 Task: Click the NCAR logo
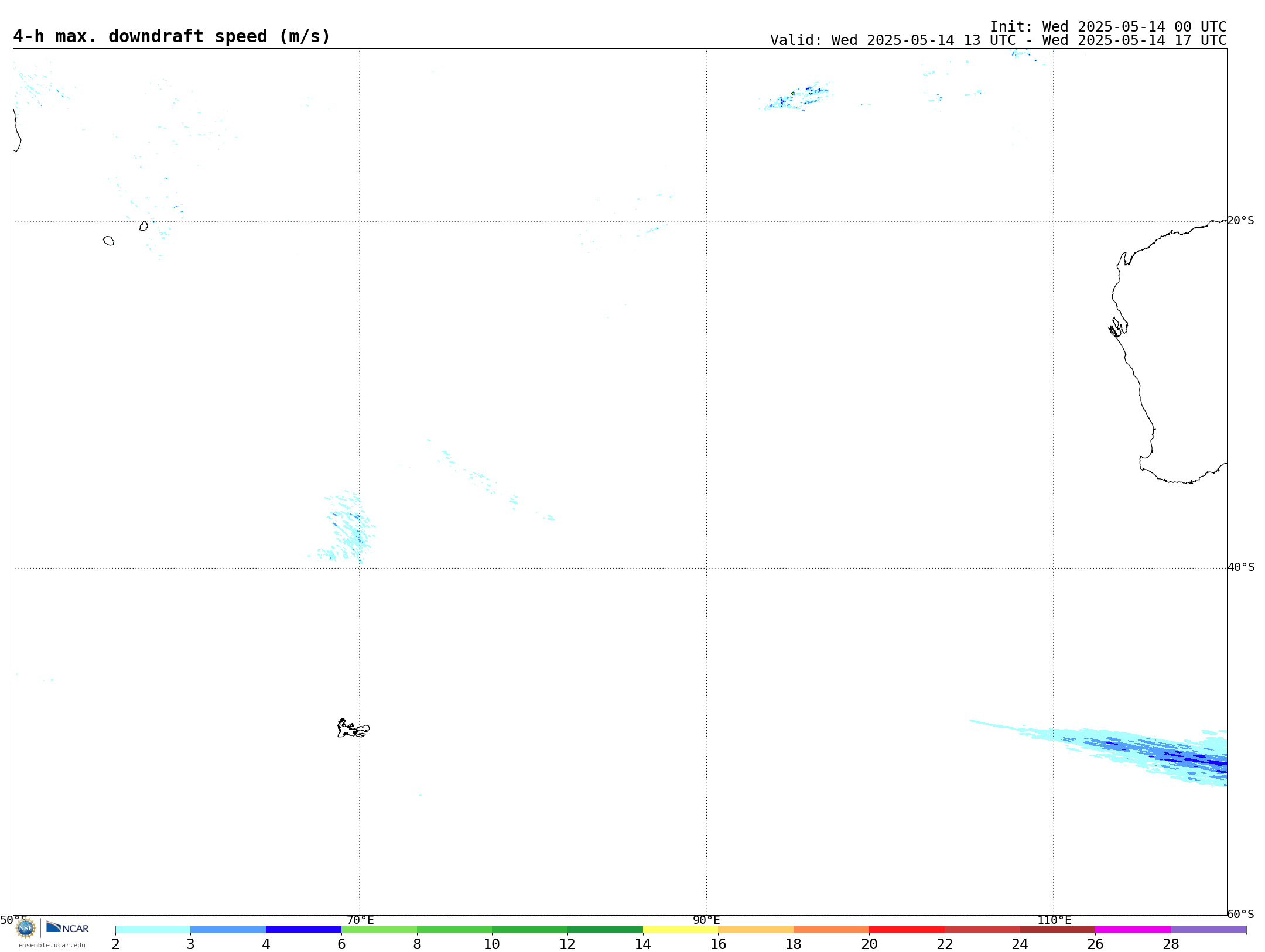67,927
